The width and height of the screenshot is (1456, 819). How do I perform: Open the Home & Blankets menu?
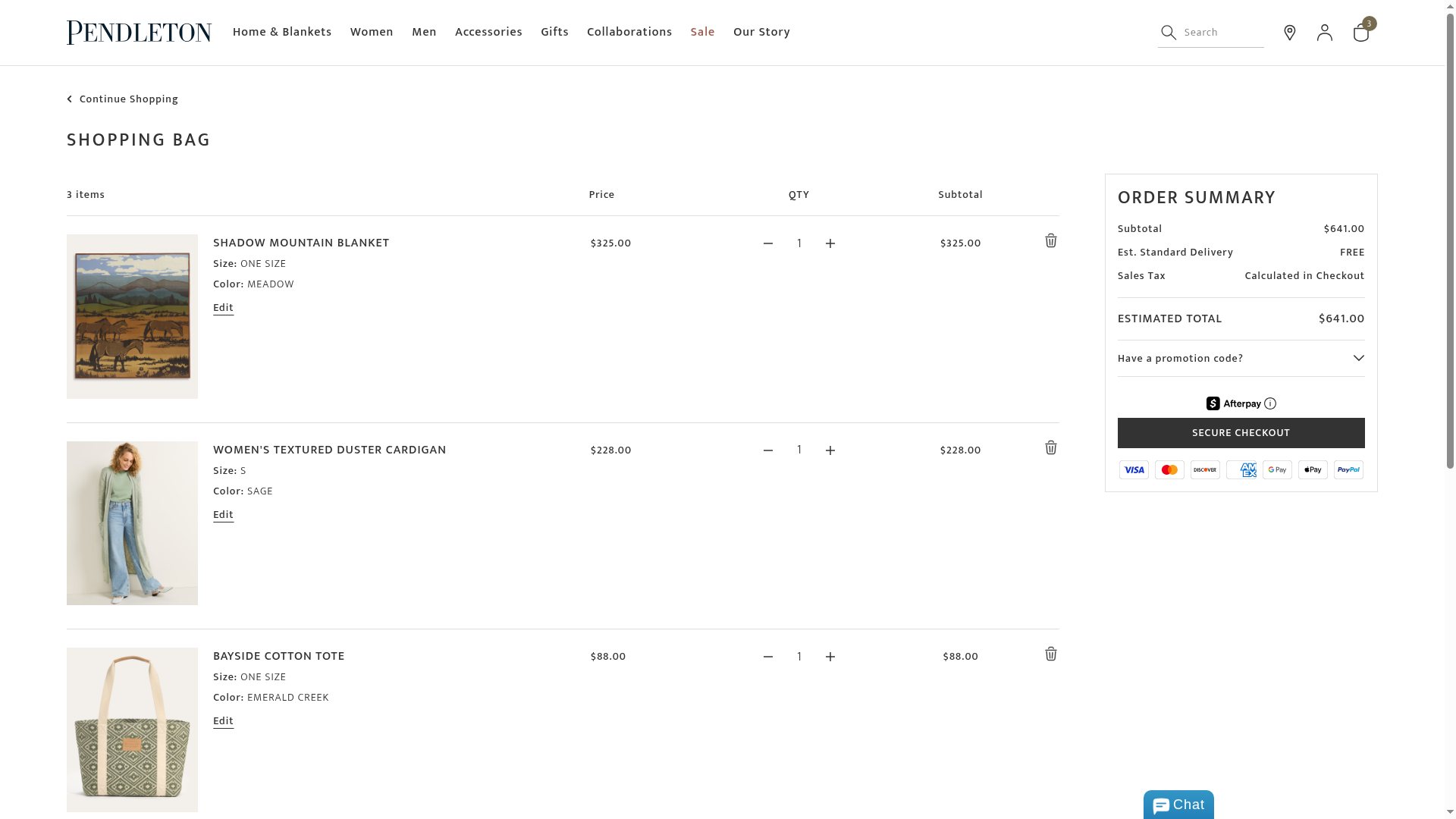(281, 32)
